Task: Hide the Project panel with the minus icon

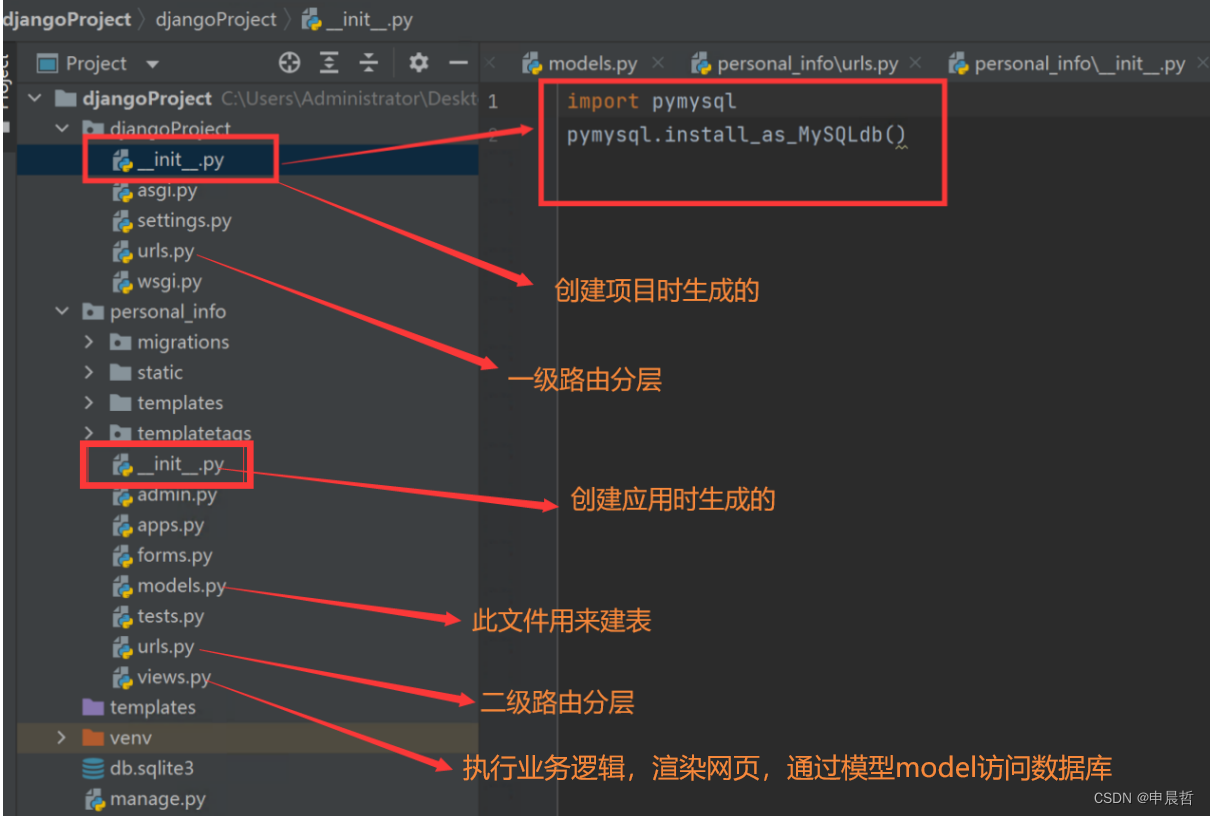Action: [x=458, y=62]
